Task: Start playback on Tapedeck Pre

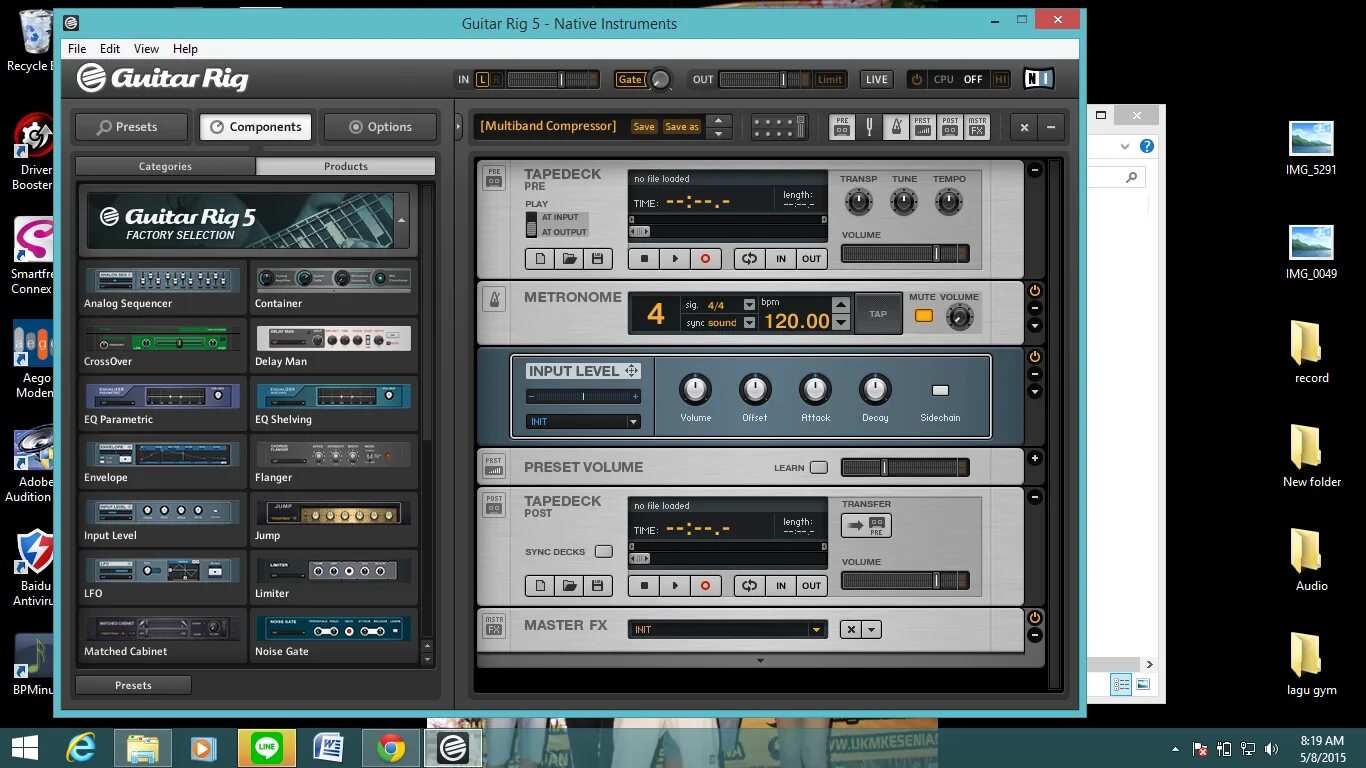Action: pyautogui.click(x=674, y=259)
